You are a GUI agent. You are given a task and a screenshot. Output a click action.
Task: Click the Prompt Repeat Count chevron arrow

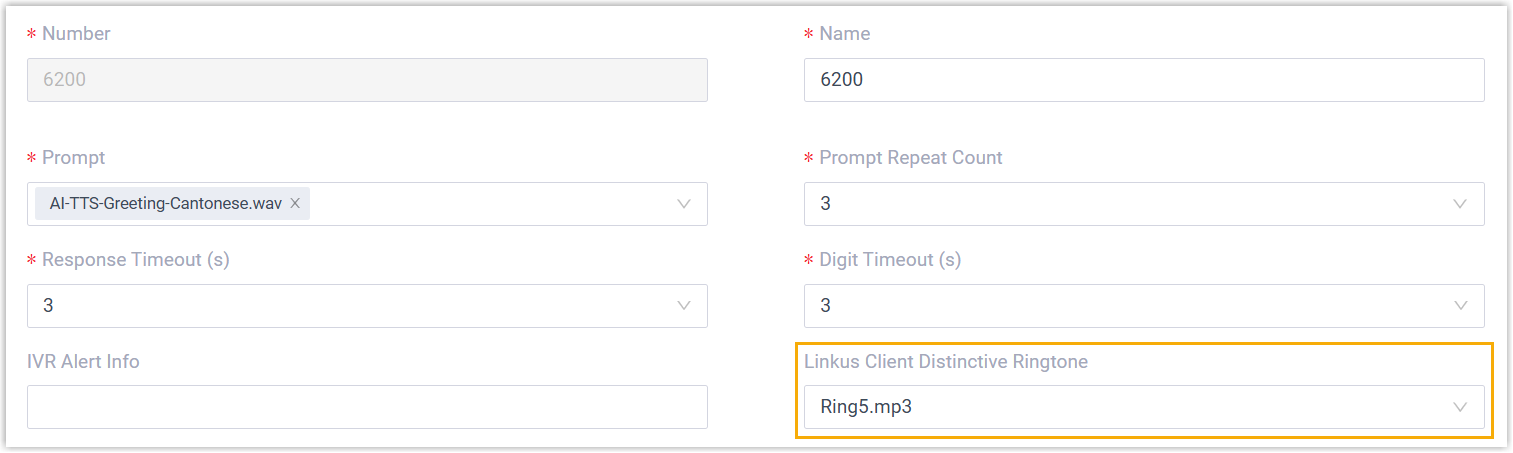tap(1460, 204)
